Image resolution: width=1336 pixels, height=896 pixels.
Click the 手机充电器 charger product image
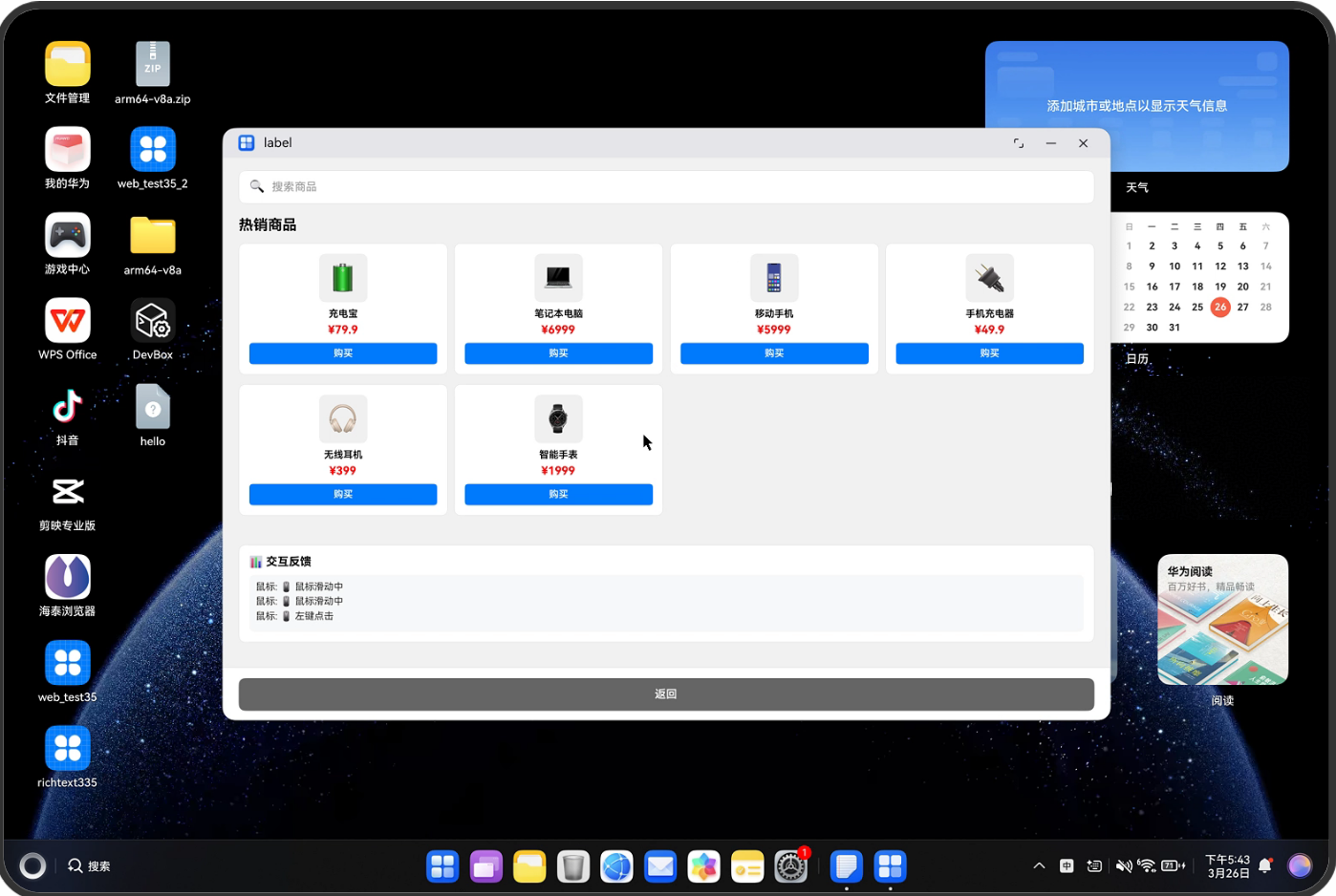(989, 278)
